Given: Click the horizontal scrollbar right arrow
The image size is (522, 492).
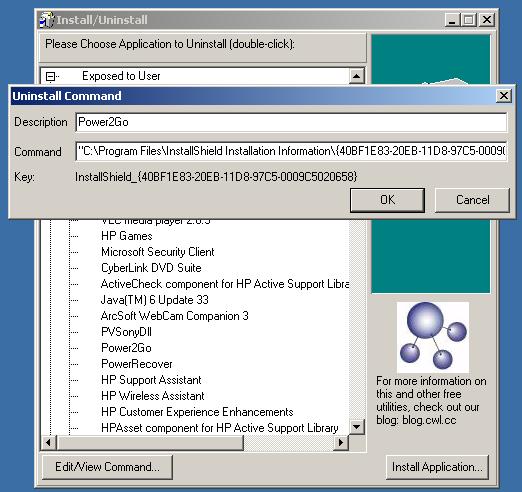Looking at the screenshot, I should (x=341, y=443).
